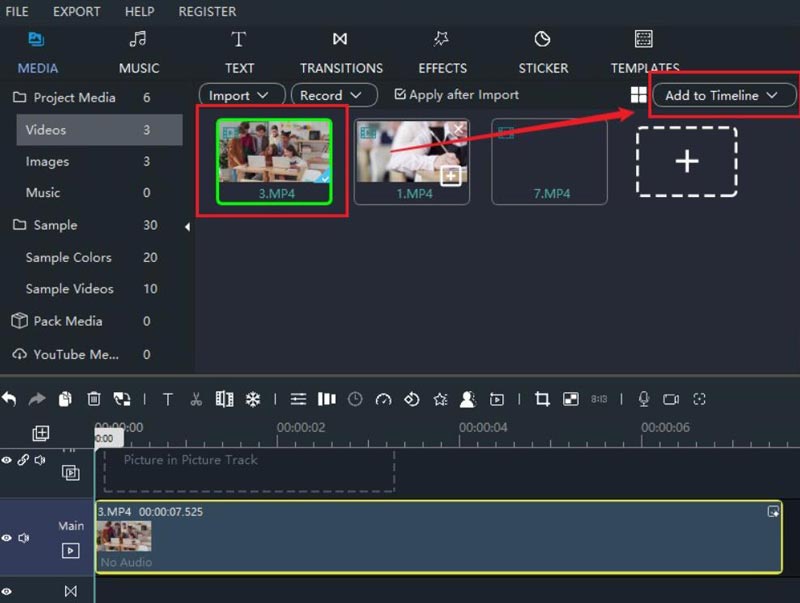Select the crop tool icon

542,399
